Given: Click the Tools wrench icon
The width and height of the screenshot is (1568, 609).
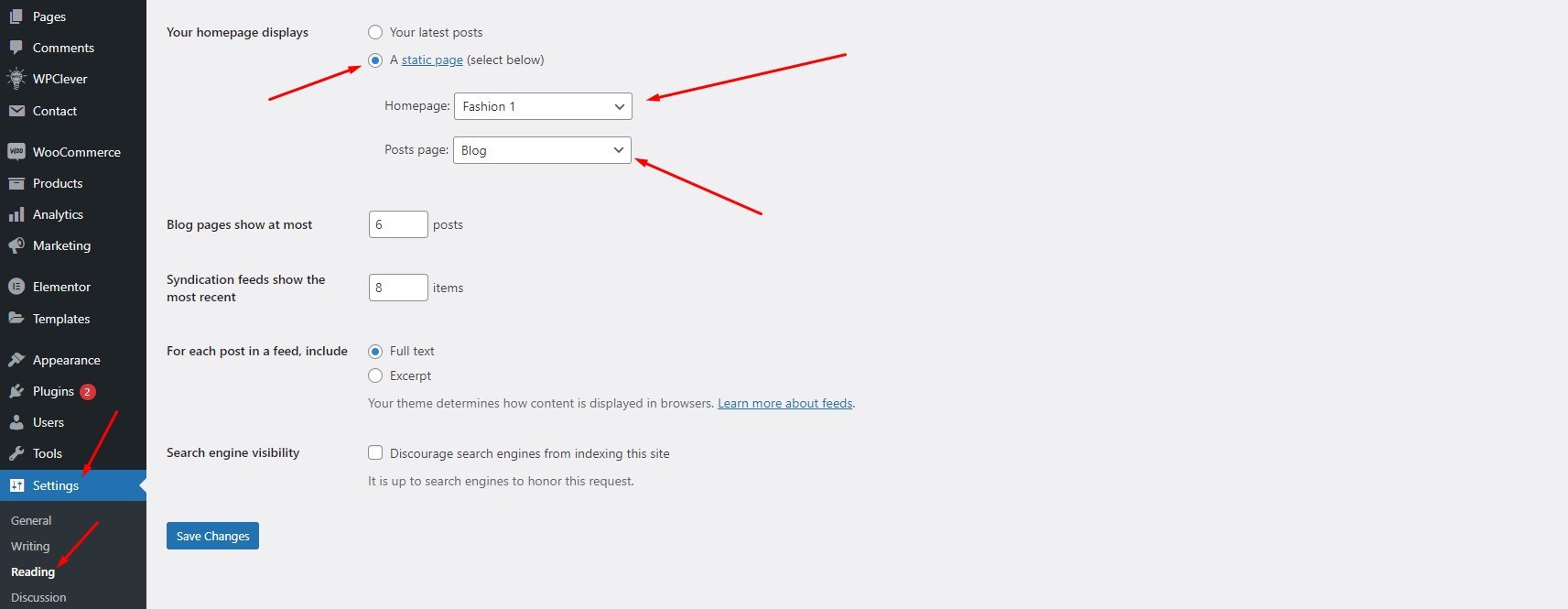Looking at the screenshot, I should click(x=16, y=453).
